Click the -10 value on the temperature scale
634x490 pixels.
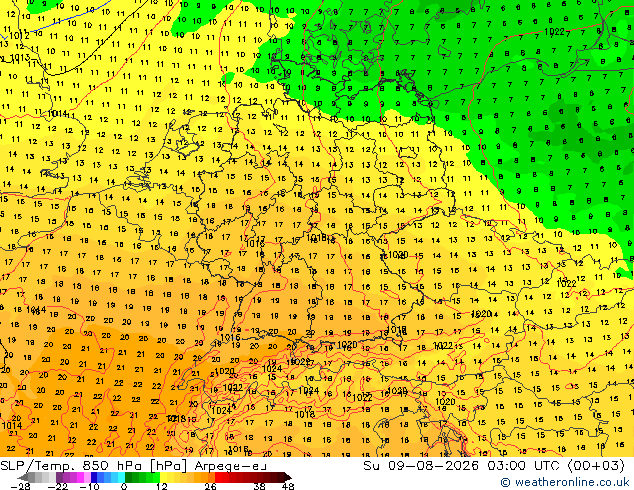click(x=89, y=486)
